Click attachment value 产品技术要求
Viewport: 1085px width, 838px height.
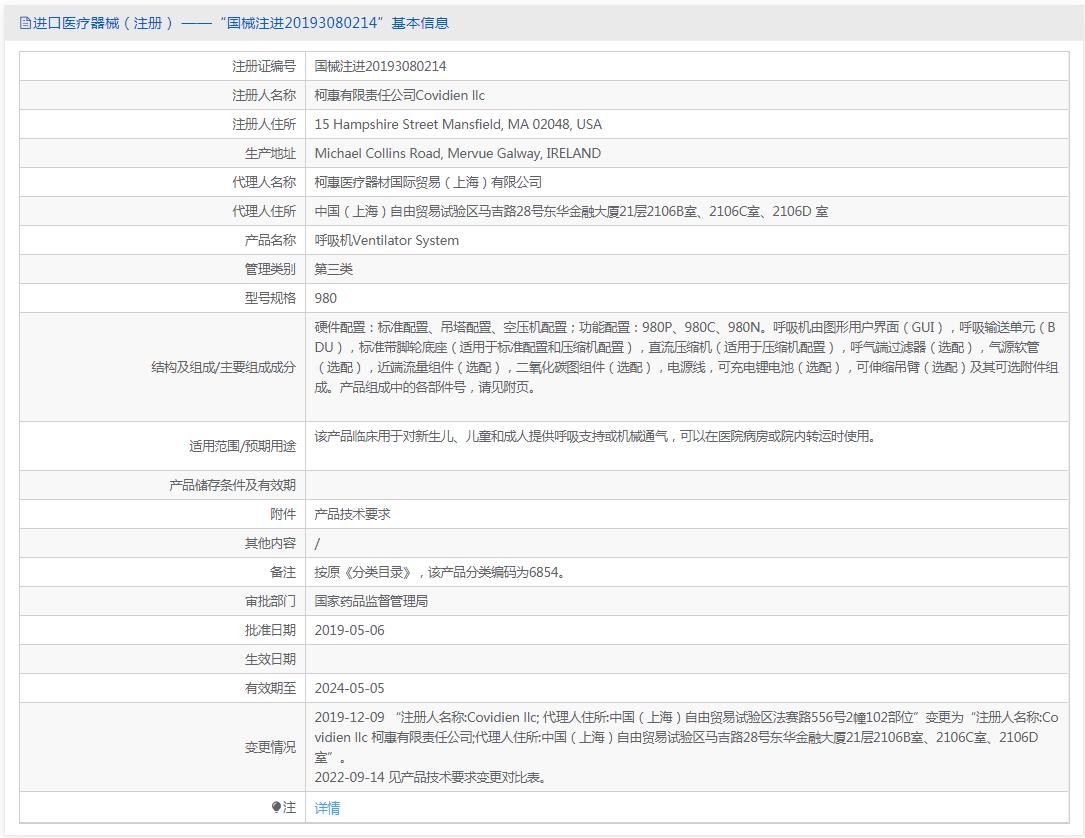coord(352,515)
